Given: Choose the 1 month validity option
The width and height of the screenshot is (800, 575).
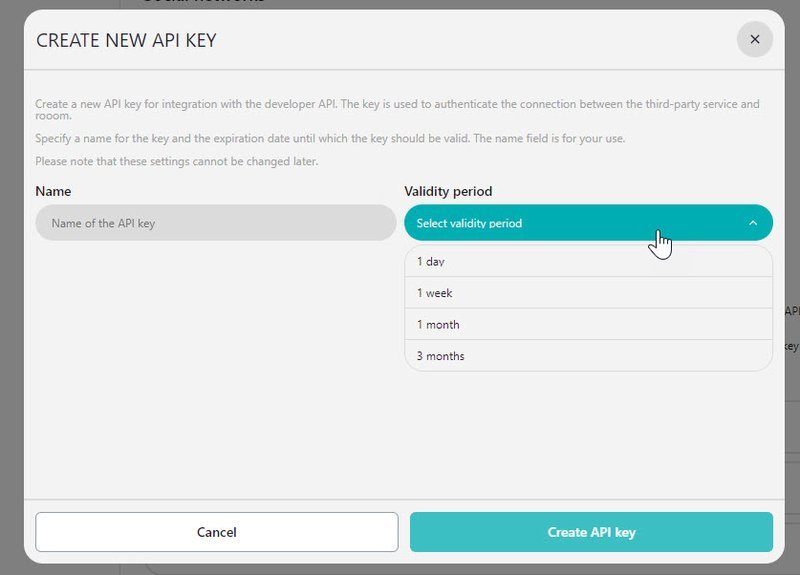Looking at the screenshot, I should [x=588, y=324].
